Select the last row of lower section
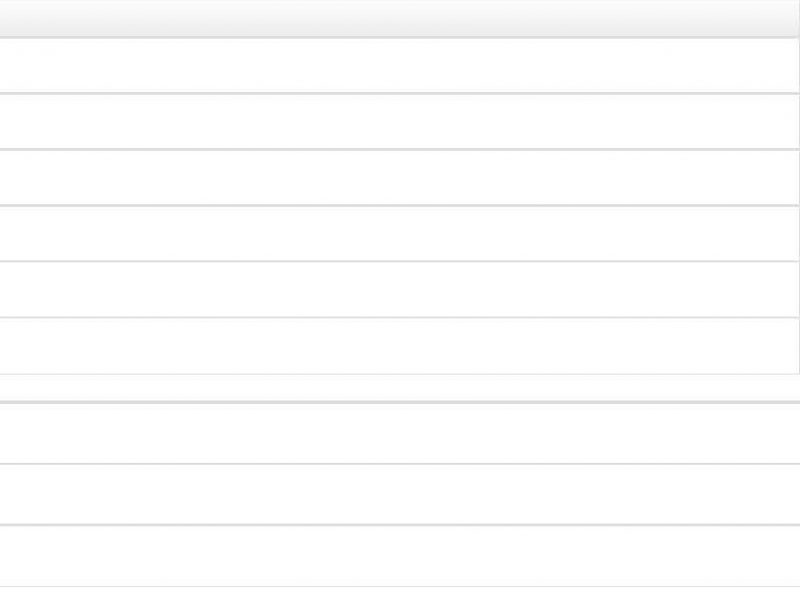Viewport: 800px width, 600px height. coord(400,556)
